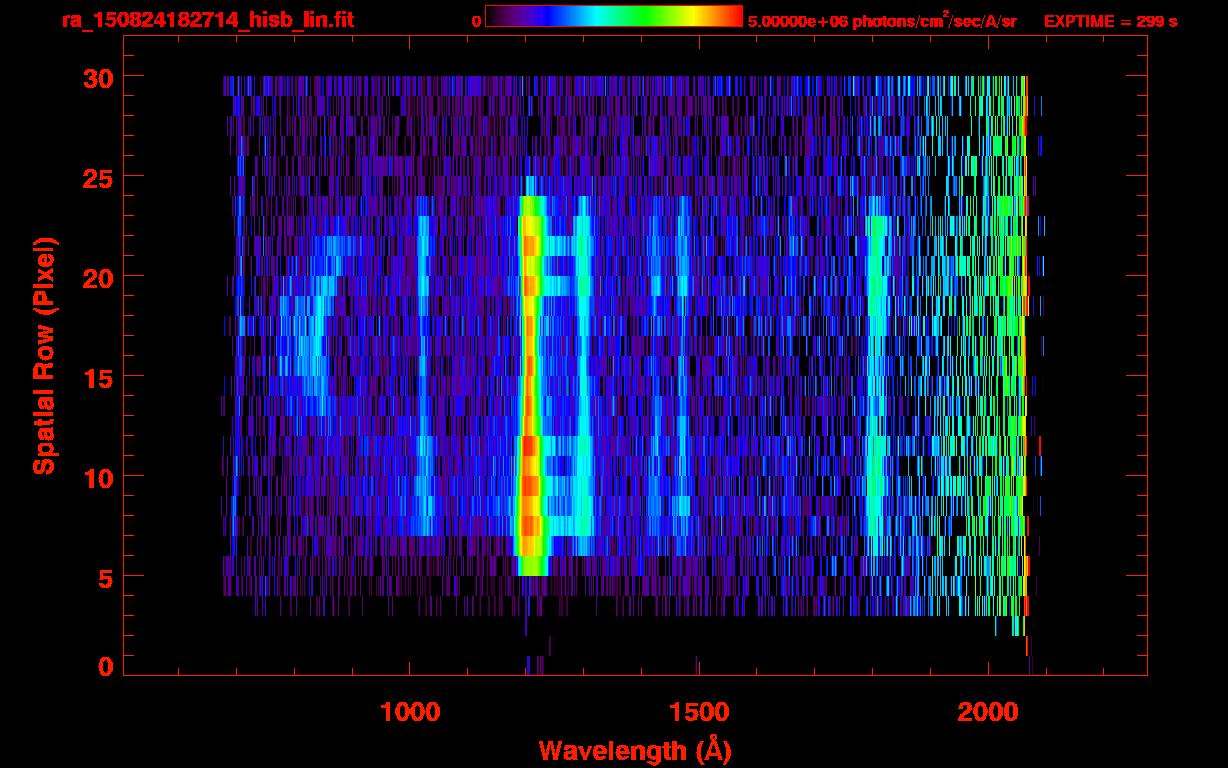Click the 1000 wavelength tick label
Screen dimensions: 1228x768
(410, 712)
